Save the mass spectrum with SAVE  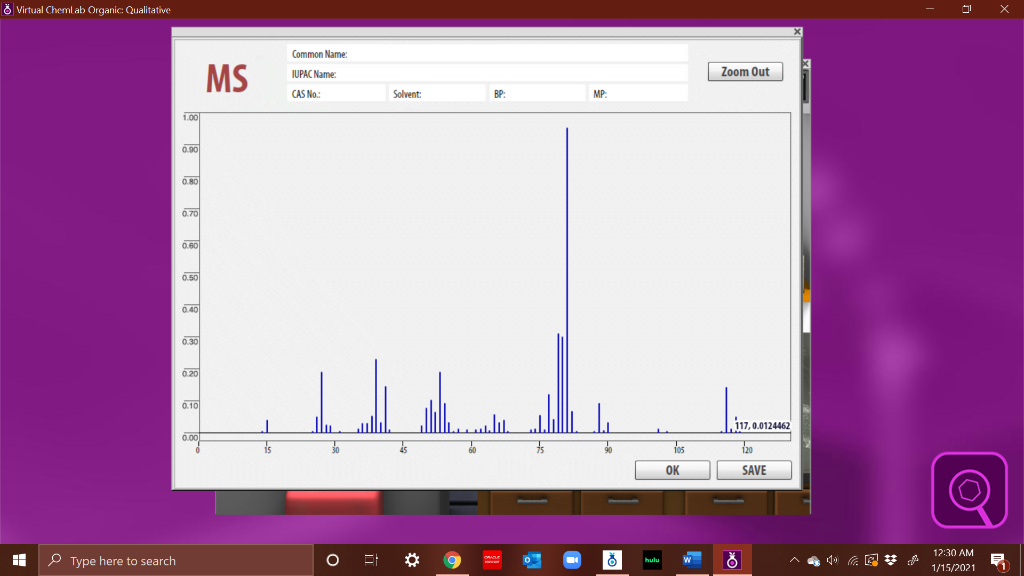click(753, 469)
